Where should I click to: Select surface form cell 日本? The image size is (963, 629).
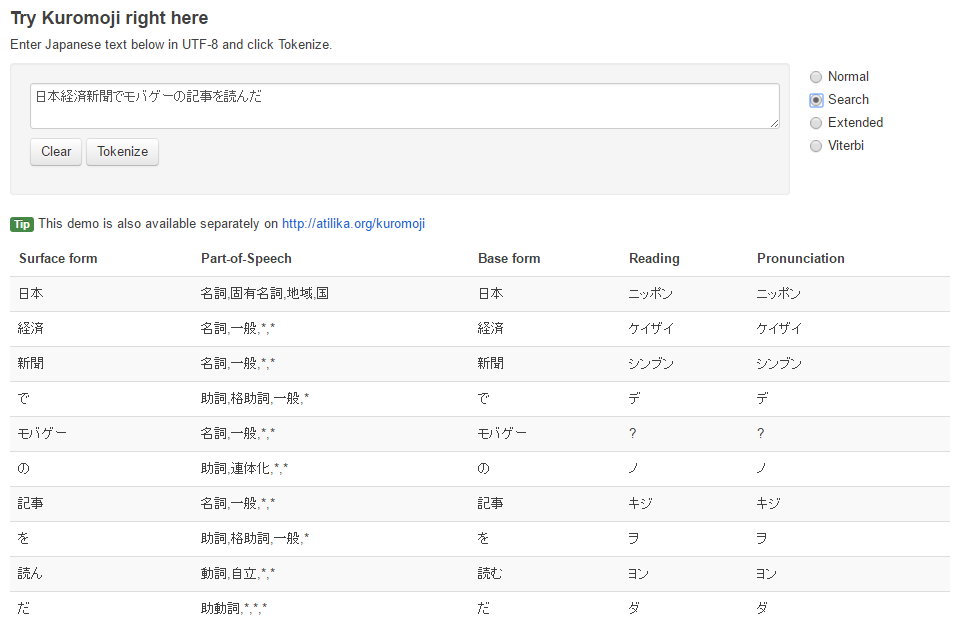point(31,294)
